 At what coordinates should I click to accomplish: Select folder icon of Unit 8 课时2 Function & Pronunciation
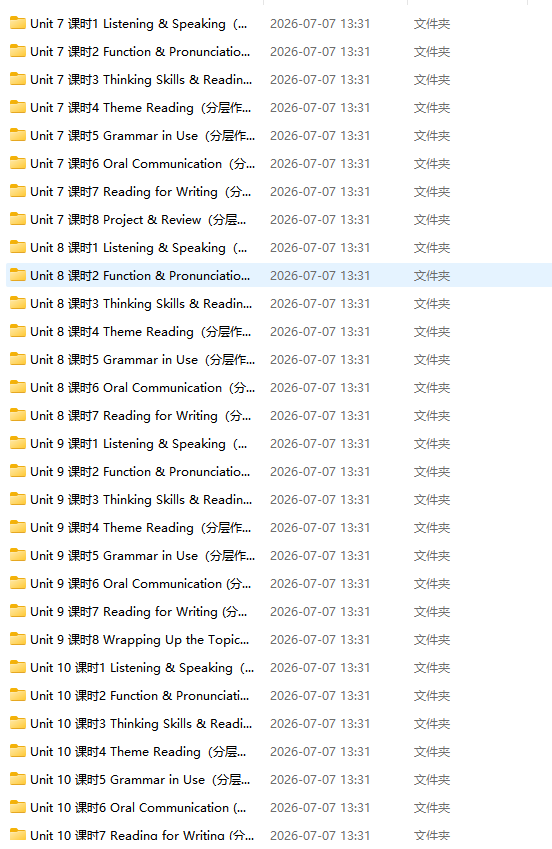pos(18,275)
